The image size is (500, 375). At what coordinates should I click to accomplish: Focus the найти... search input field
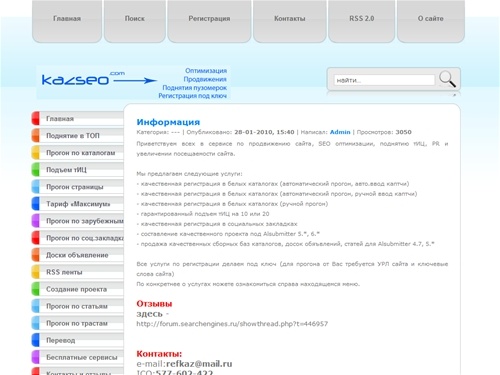tap(384, 80)
